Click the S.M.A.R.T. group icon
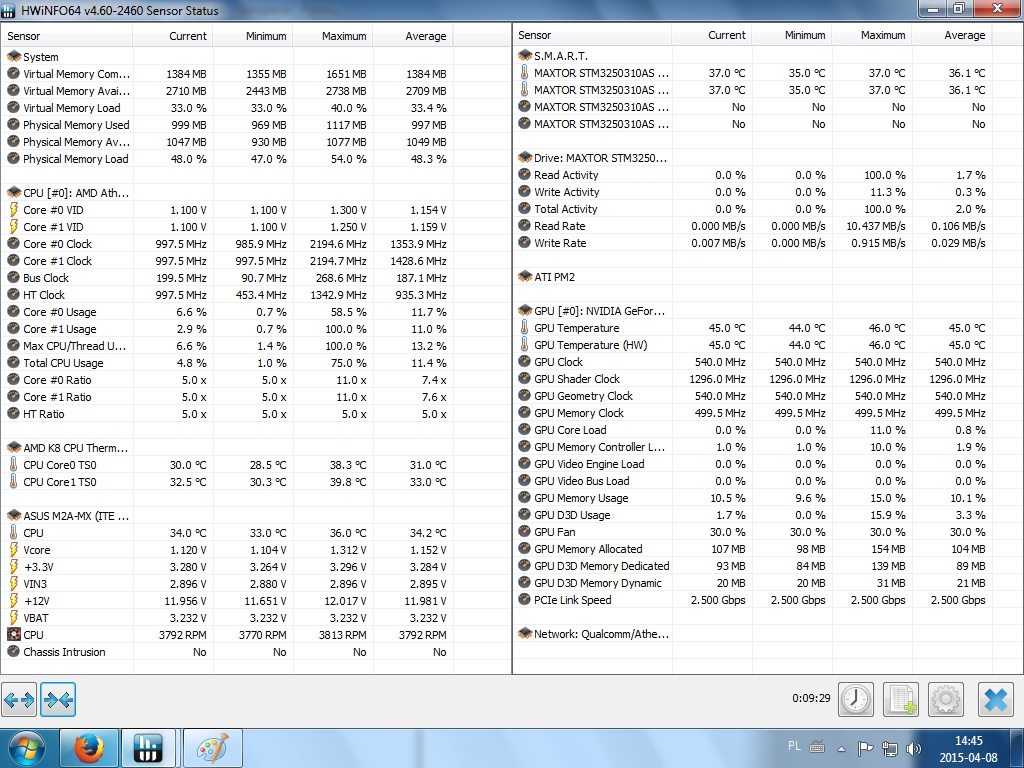Image resolution: width=1024 pixels, height=768 pixels. coord(525,56)
